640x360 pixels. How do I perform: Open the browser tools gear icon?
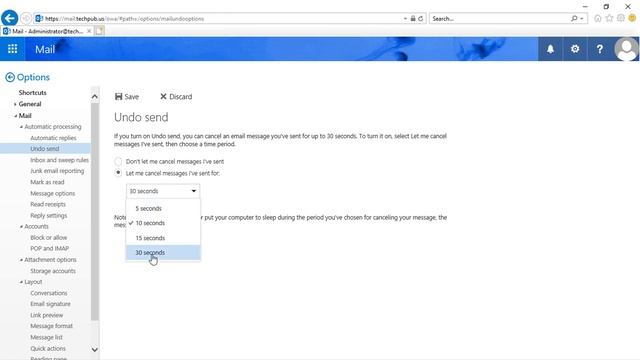[x=621, y=18]
